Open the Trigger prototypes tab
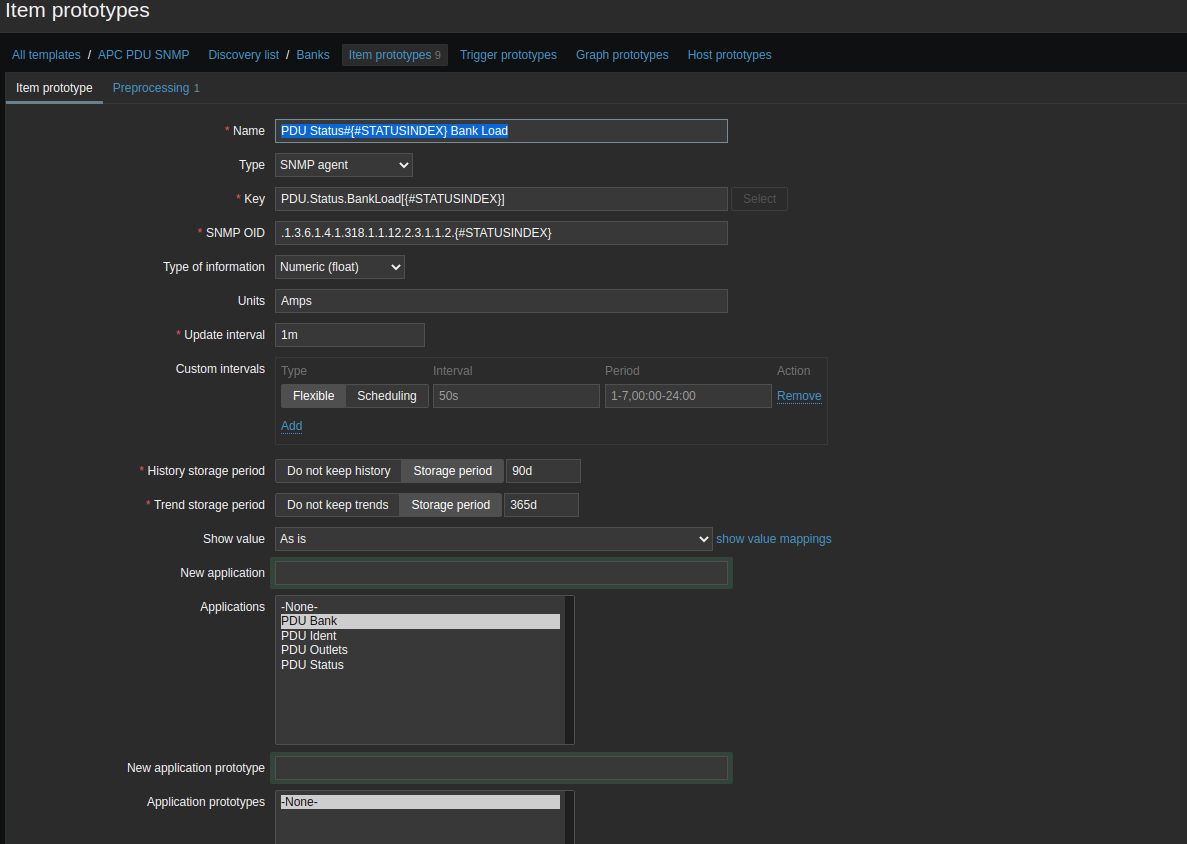1187x844 pixels. click(x=508, y=55)
